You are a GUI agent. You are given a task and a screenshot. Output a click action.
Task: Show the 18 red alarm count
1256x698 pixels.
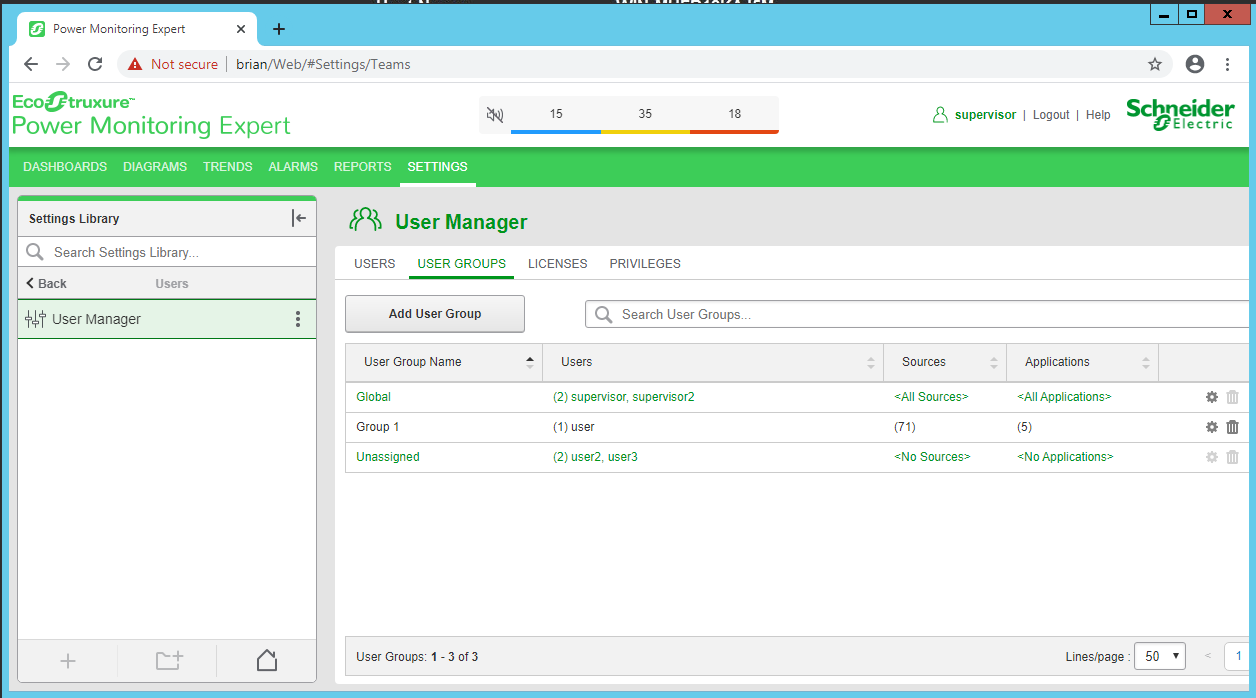tap(734, 115)
